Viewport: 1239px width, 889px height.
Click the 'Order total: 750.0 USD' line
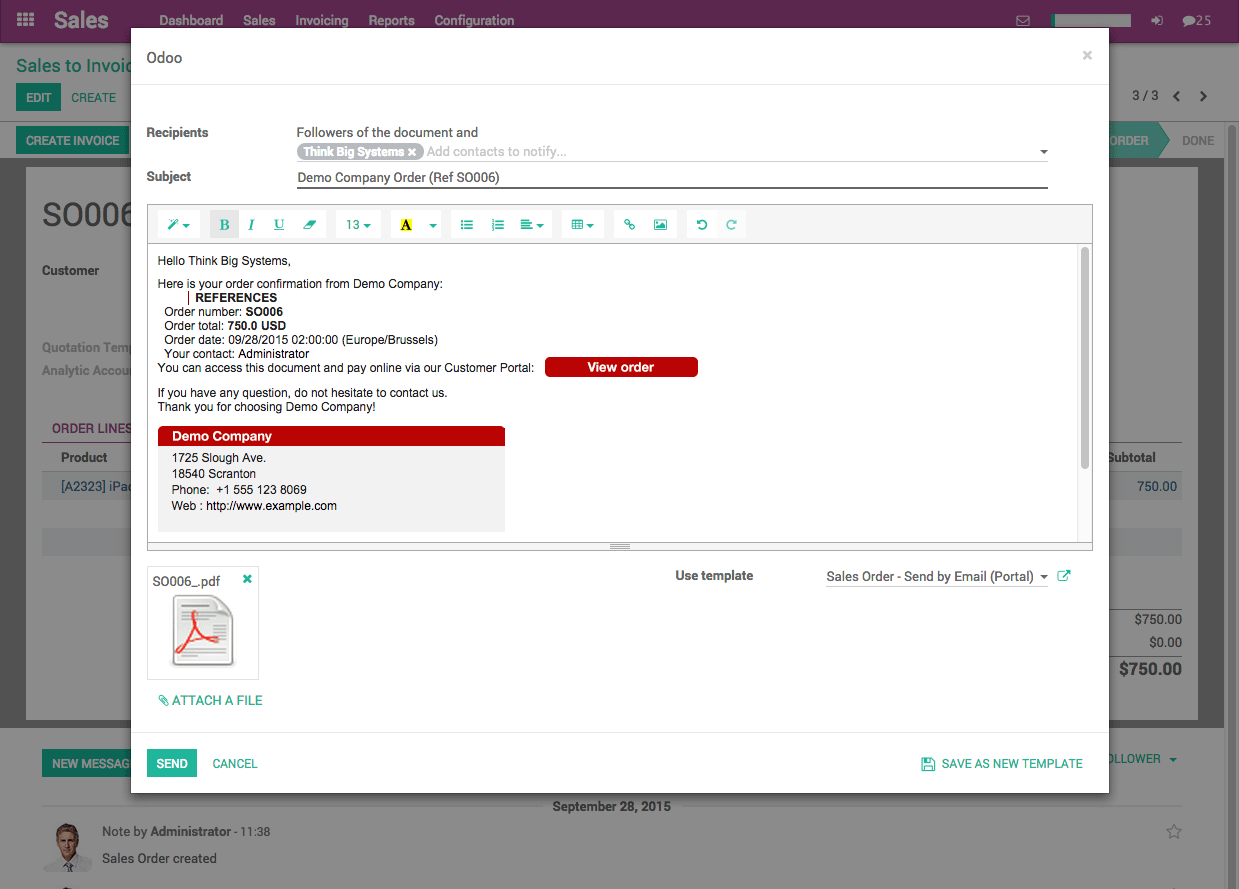coord(225,325)
